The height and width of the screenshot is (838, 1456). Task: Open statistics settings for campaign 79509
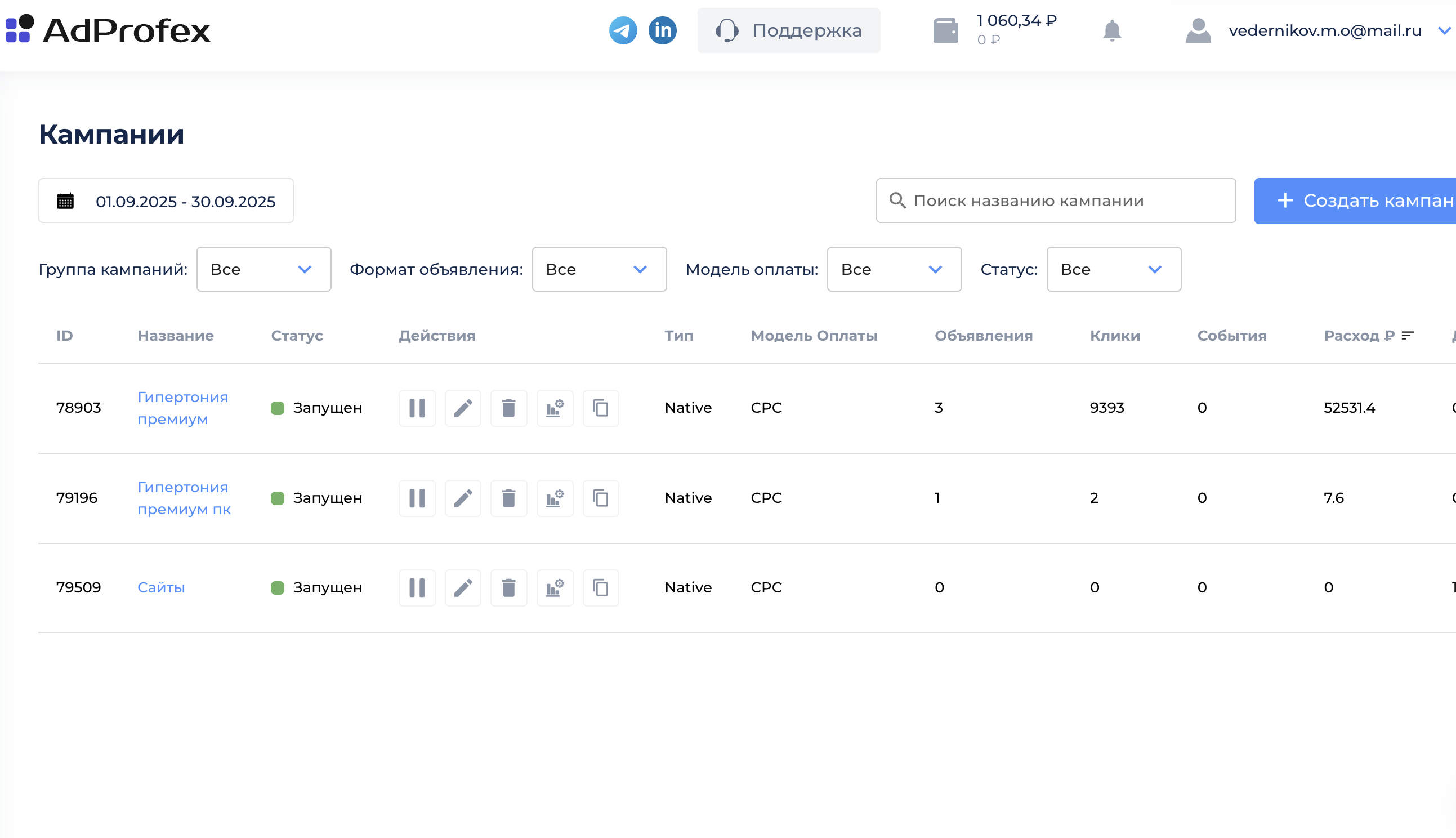(x=555, y=587)
